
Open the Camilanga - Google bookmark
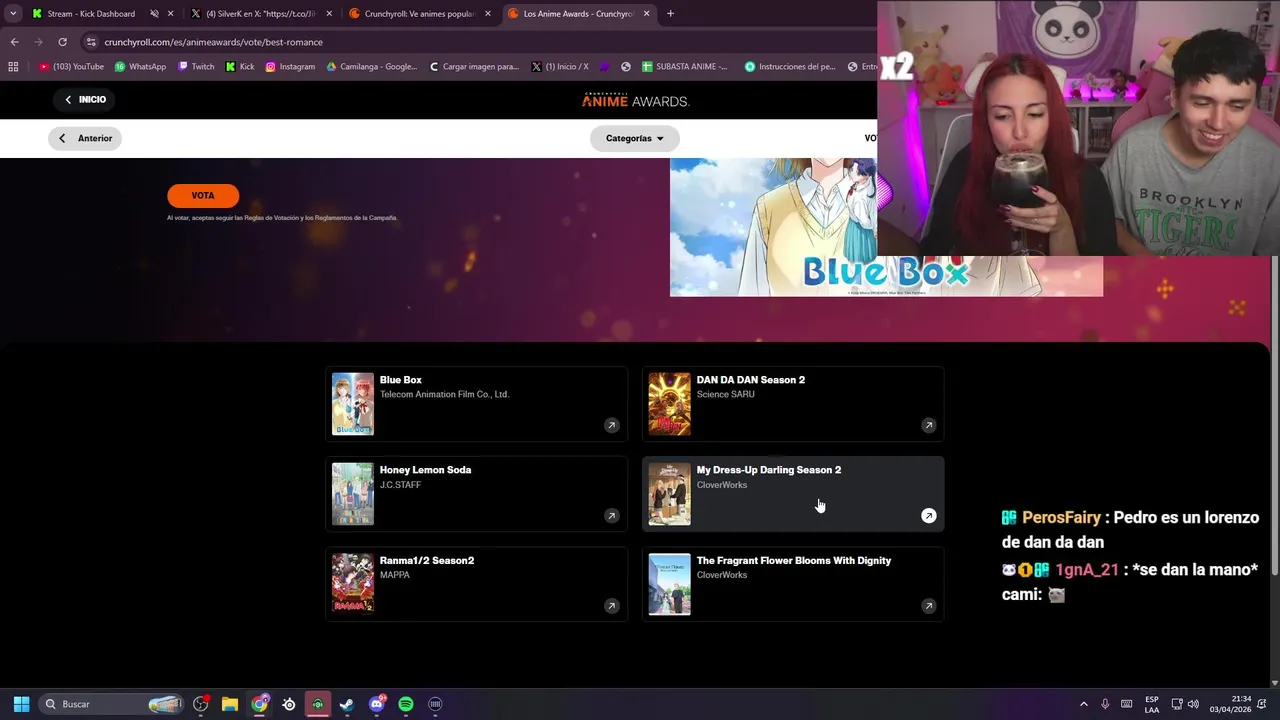point(370,67)
